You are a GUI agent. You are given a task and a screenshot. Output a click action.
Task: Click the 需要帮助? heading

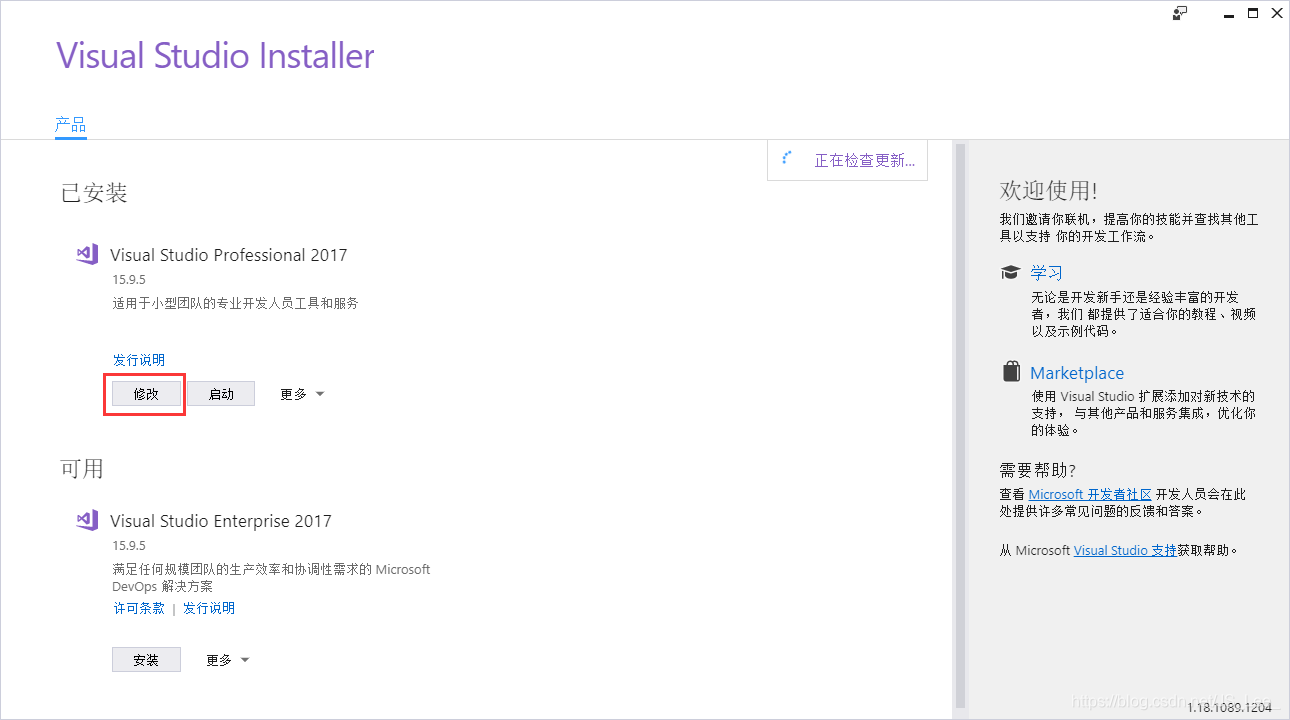point(1038,470)
